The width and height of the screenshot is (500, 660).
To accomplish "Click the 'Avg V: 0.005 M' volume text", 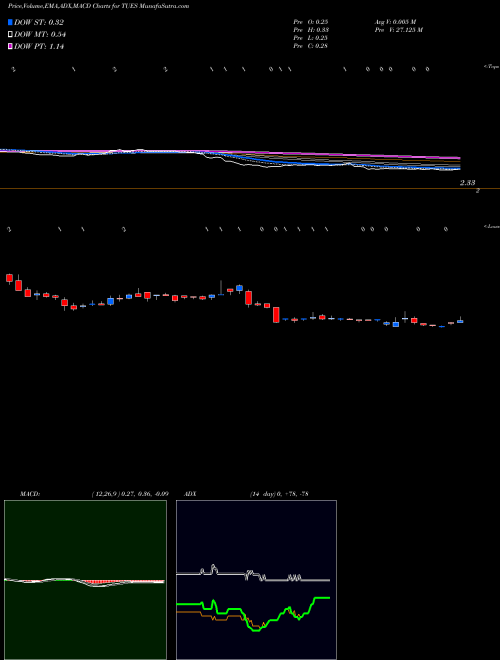I will coord(396,22).
